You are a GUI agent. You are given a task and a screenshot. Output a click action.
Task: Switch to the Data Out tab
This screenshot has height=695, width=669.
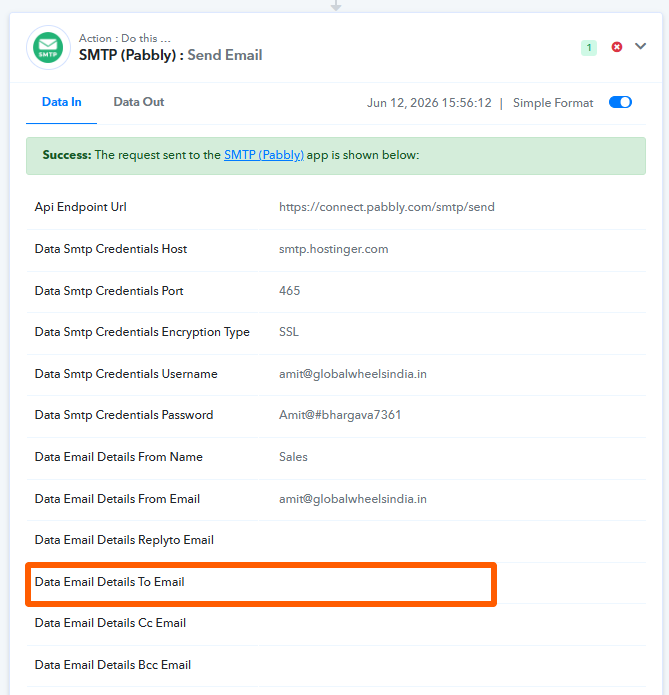[139, 102]
